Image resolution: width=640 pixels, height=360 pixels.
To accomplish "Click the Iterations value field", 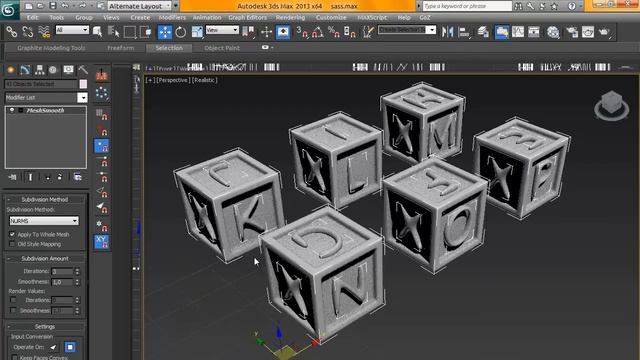I will [62, 271].
